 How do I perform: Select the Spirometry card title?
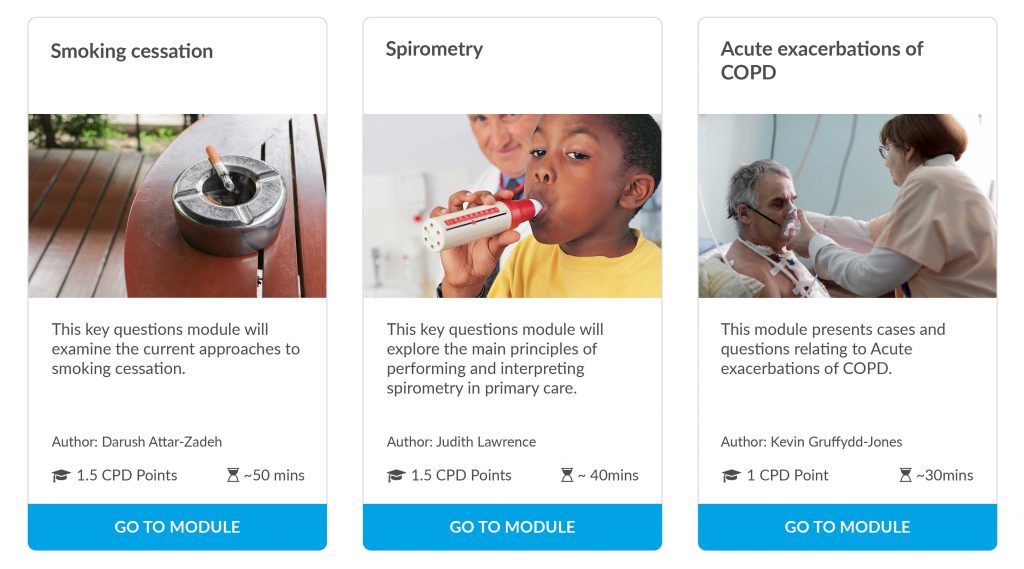point(434,50)
